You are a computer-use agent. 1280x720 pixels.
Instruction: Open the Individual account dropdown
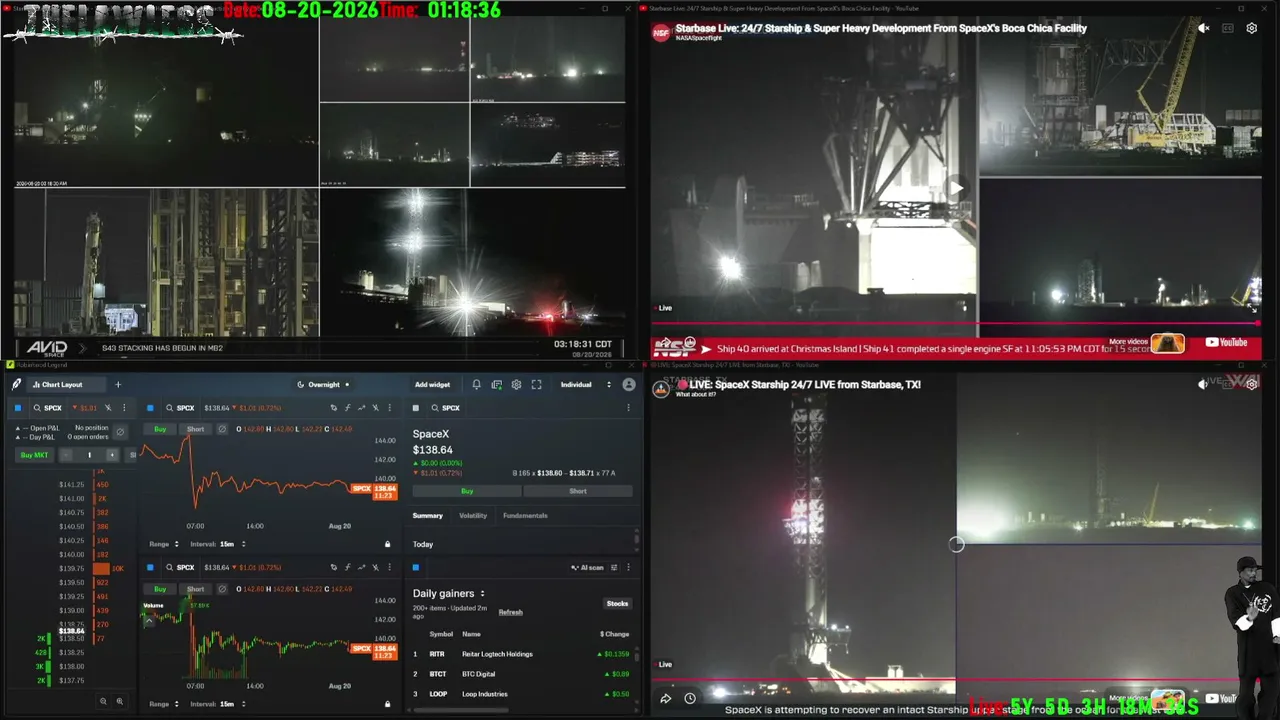586,385
